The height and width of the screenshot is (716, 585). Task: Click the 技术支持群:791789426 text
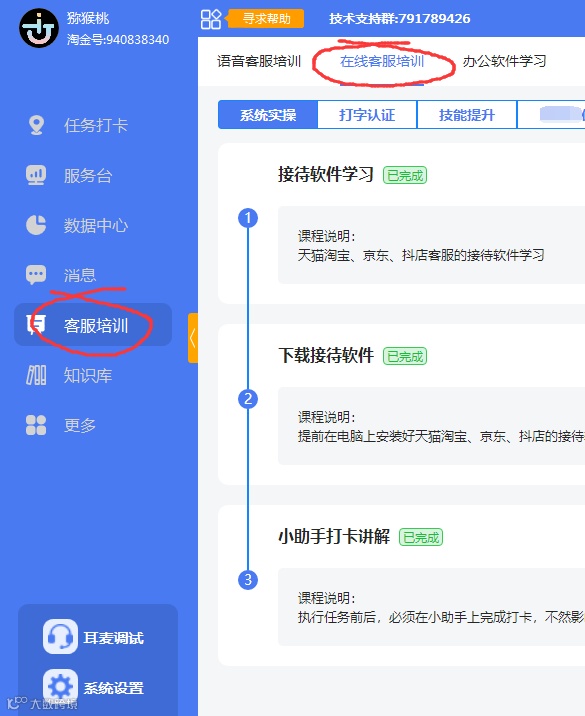point(400,18)
